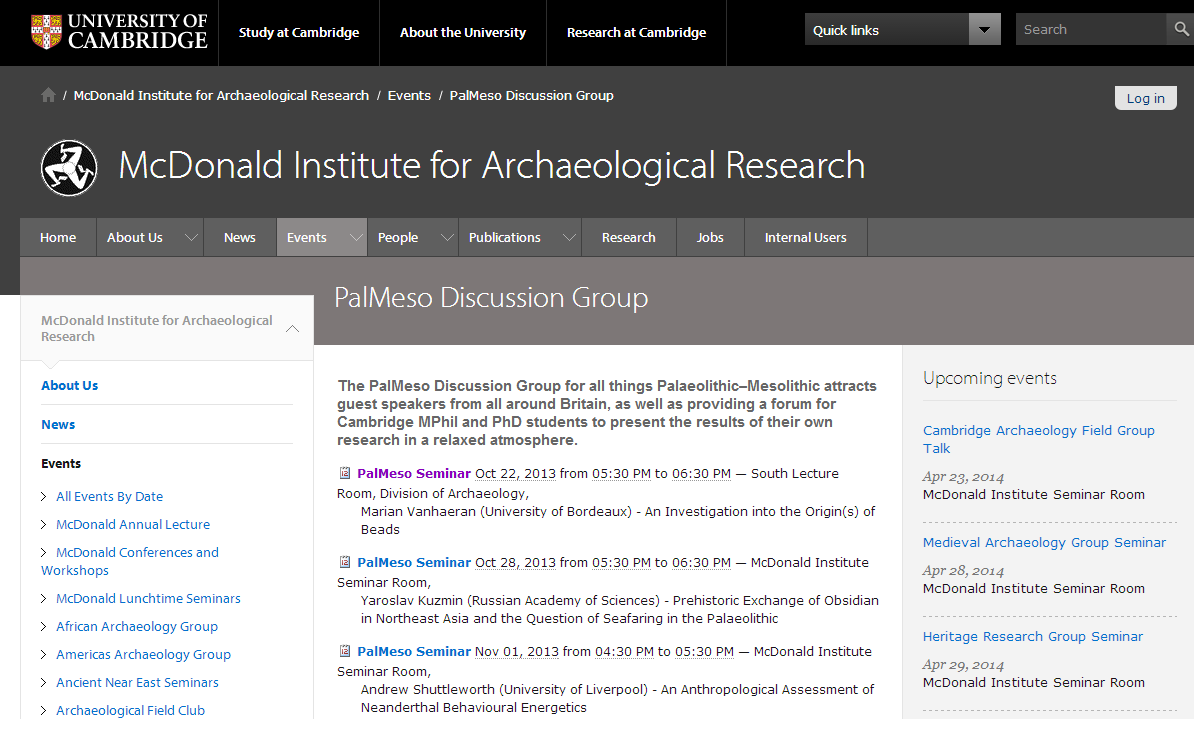Screen dimensions: 1194x730
Task: Click arrow bullet beside Americas Archaeology Group
Action: [44, 655]
